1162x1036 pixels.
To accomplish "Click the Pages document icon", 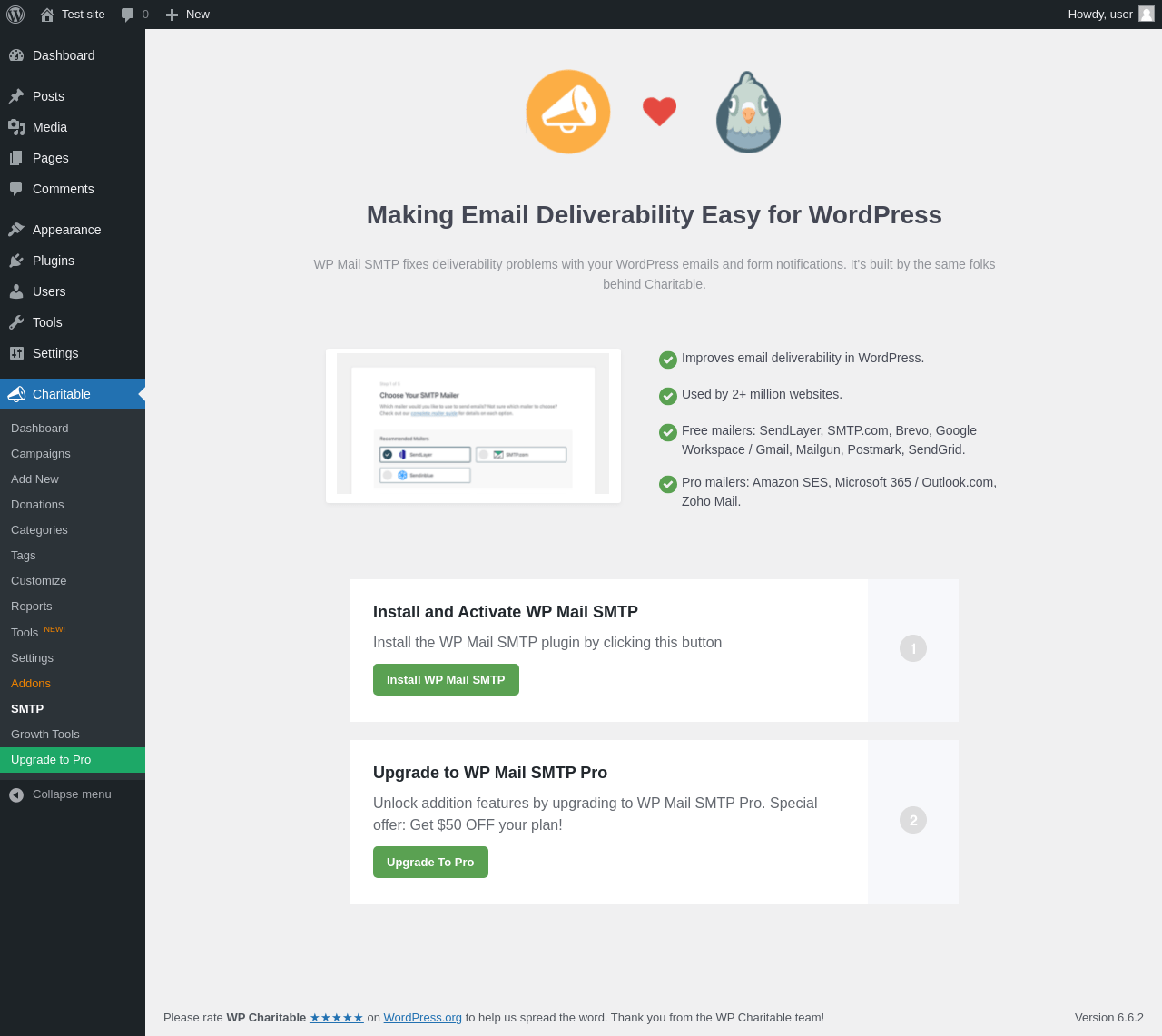I will click(16, 158).
